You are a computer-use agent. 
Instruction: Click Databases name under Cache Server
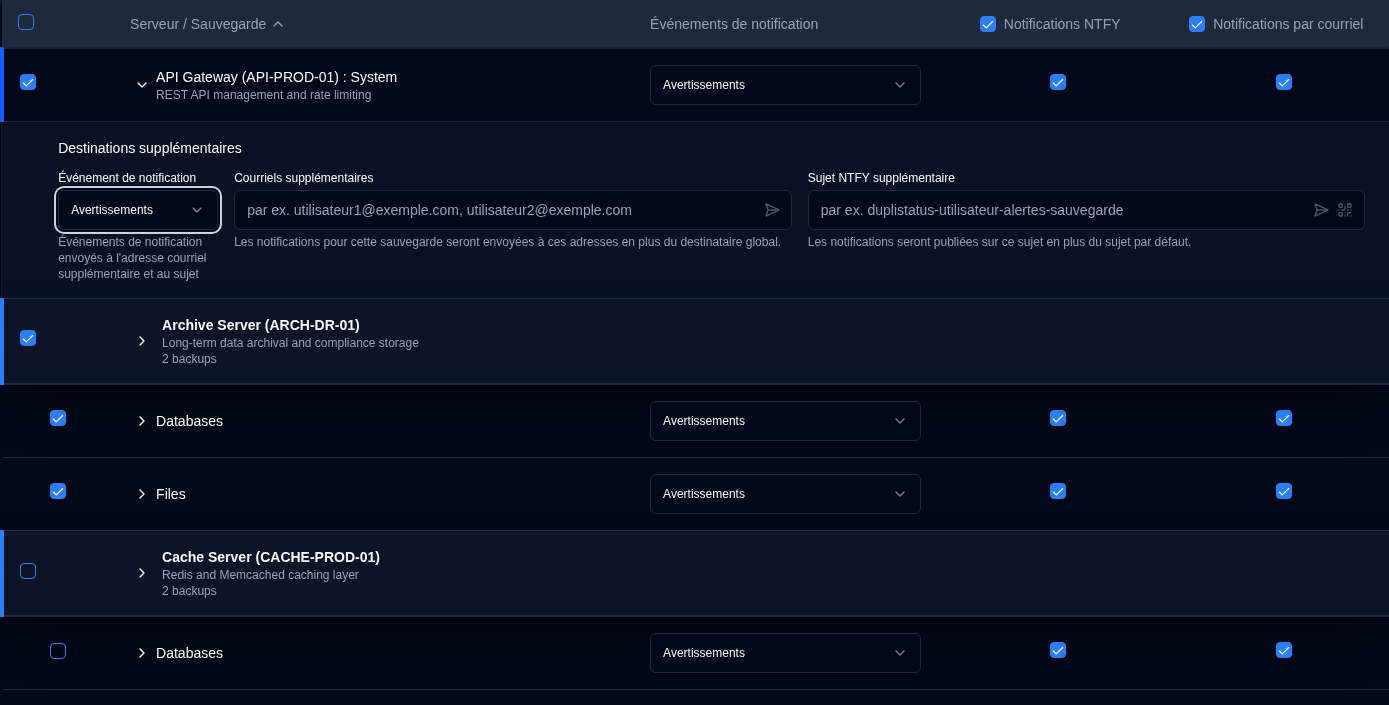tap(189, 653)
